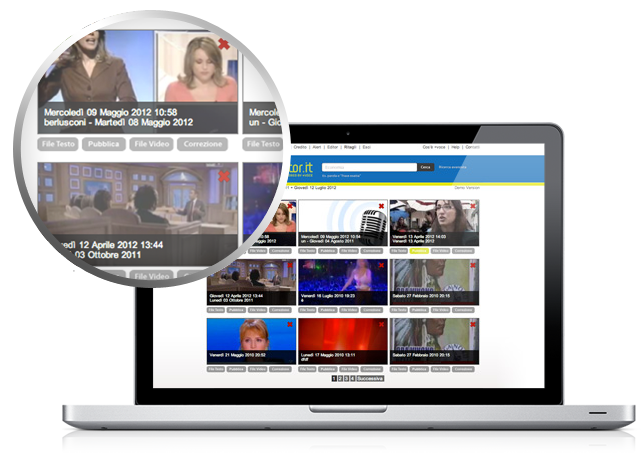Open File Testo for Lunedì 17 Maggio 2010 clip

[307, 369]
